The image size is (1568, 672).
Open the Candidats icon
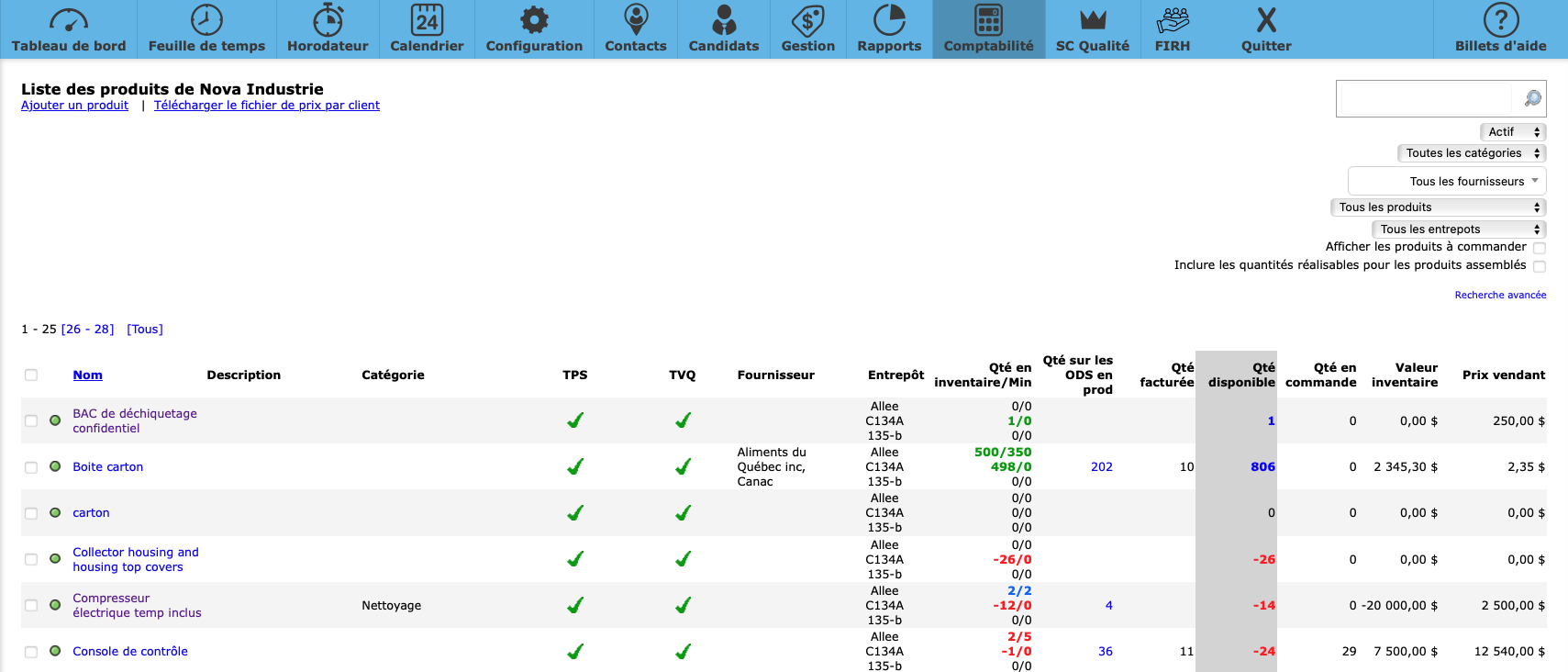click(x=724, y=20)
